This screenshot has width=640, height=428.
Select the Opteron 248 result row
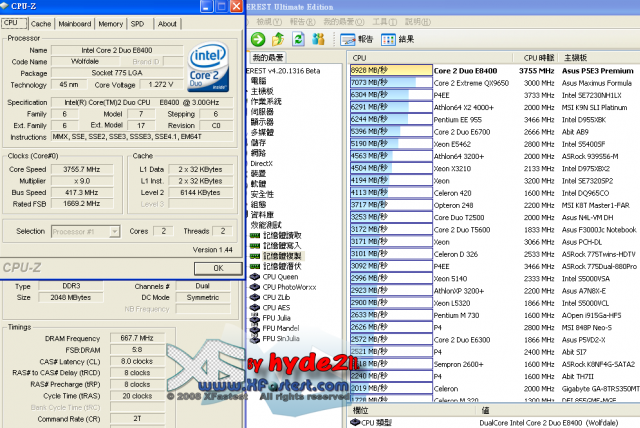click(x=494, y=205)
